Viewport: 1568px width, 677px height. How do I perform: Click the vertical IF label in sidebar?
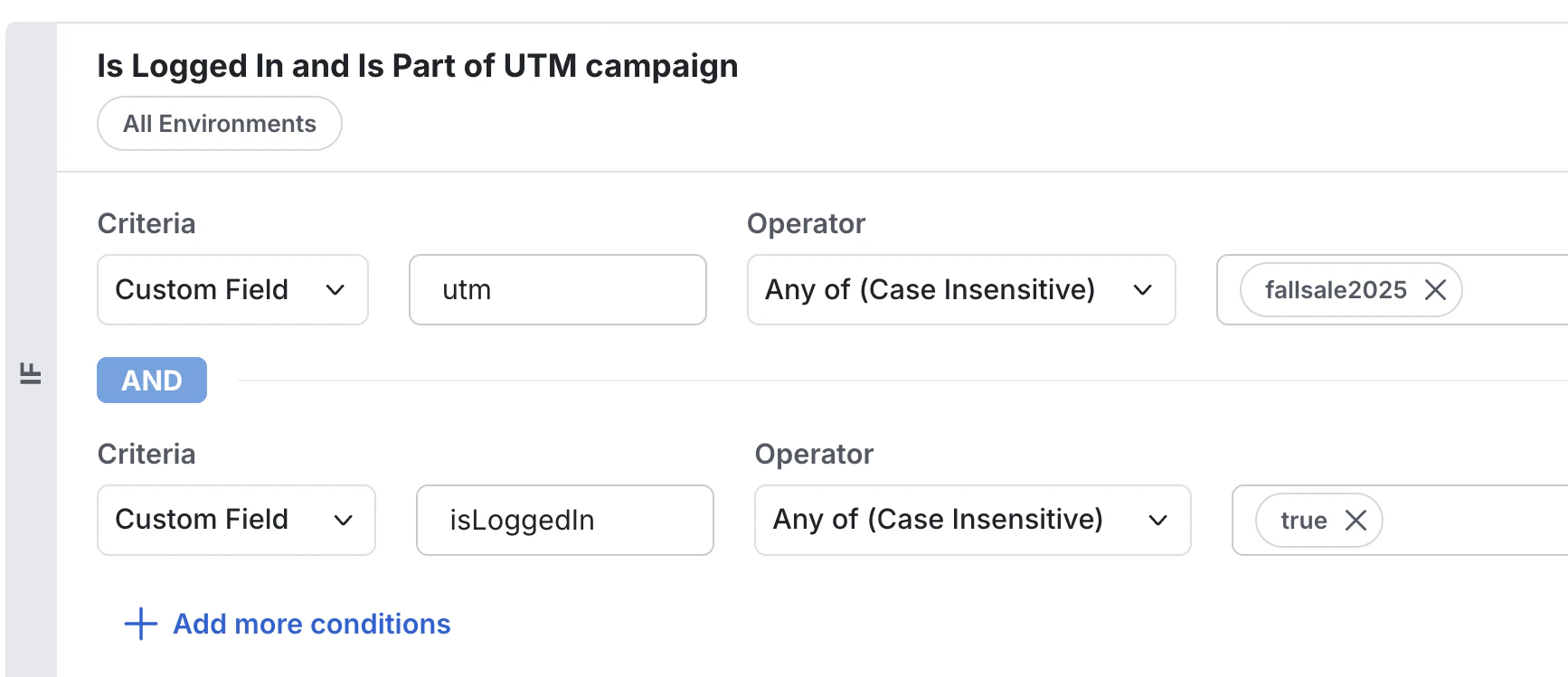[31, 373]
